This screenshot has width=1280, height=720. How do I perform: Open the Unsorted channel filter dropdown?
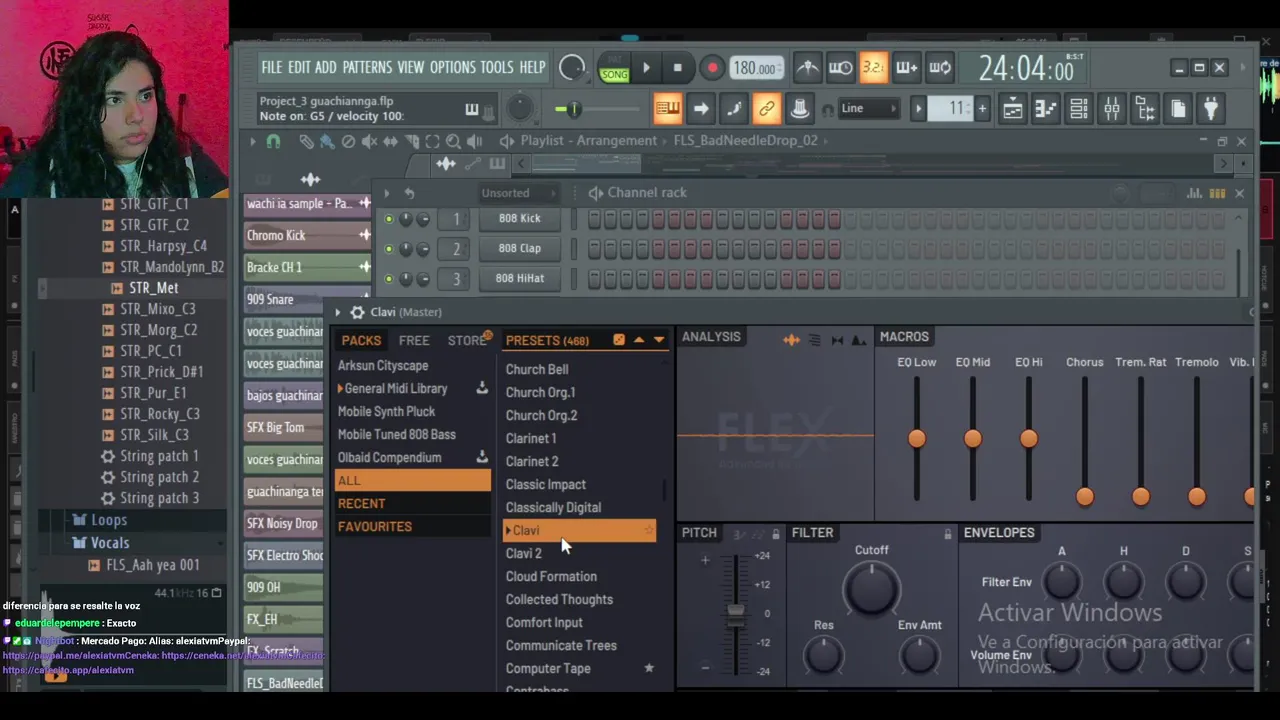click(517, 193)
